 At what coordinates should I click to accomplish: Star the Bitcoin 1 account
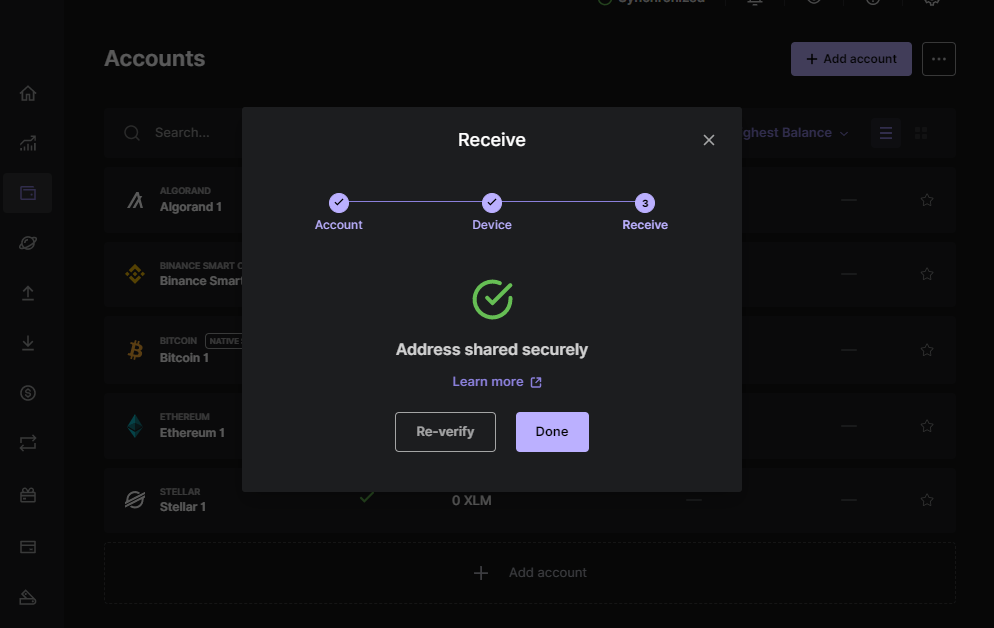coord(927,350)
